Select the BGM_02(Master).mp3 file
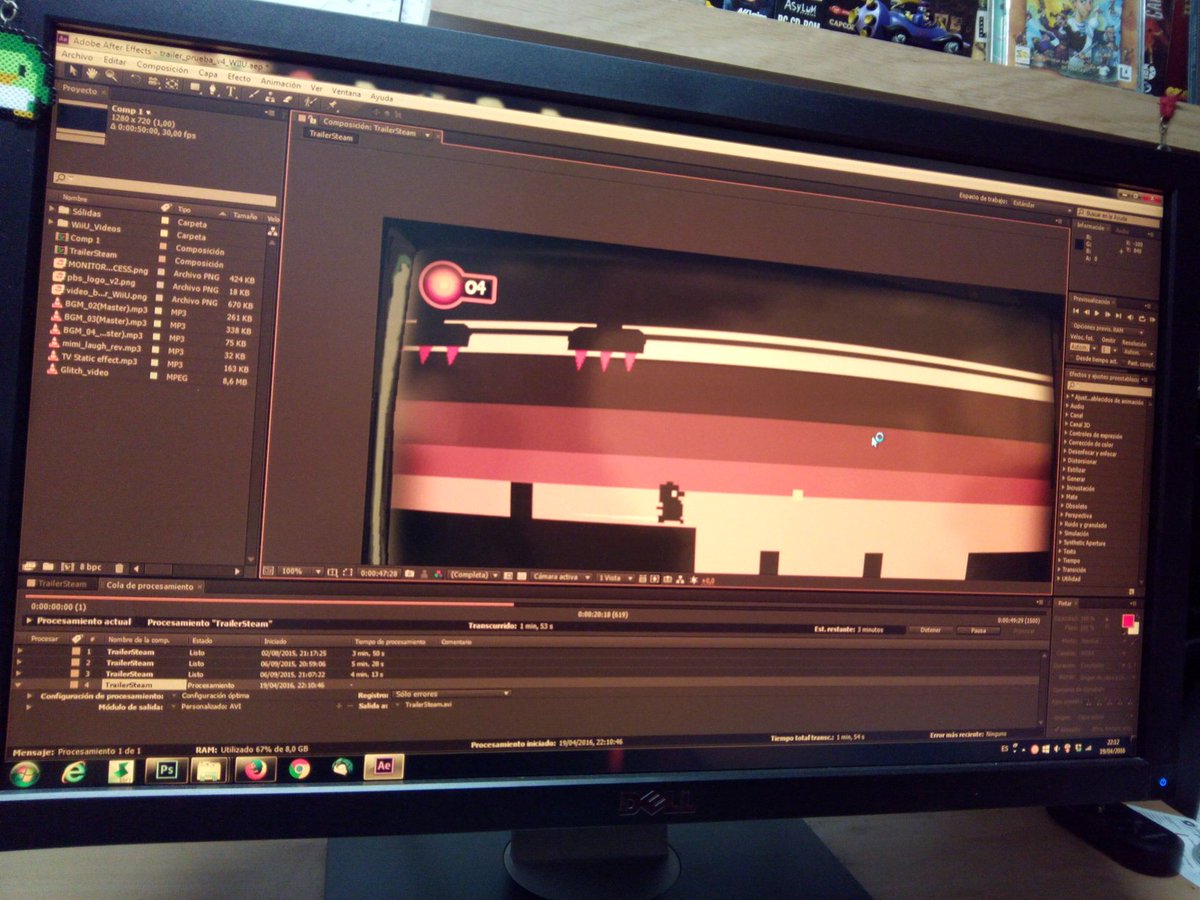The width and height of the screenshot is (1200, 900). click(106, 307)
